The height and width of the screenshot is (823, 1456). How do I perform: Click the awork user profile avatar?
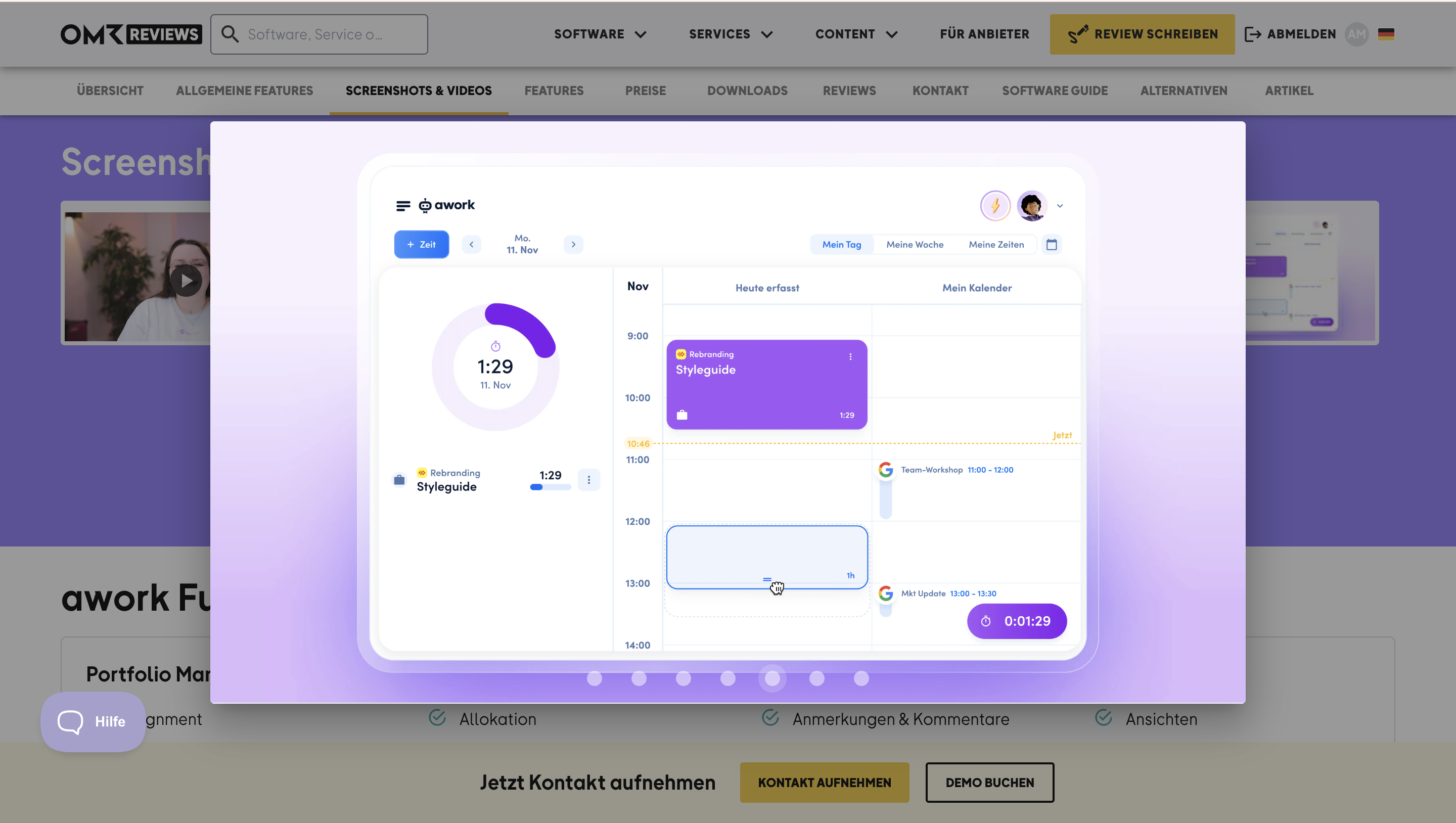pos(1031,206)
